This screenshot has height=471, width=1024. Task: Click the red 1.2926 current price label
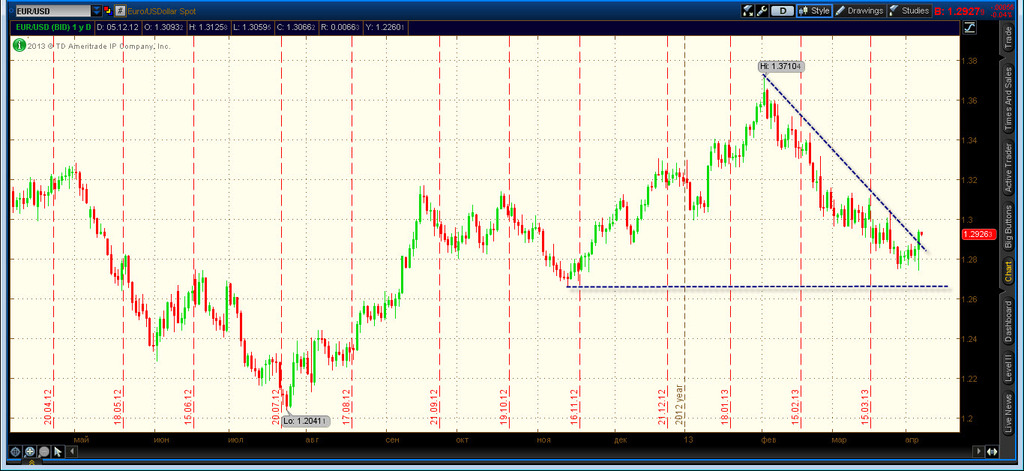(978, 234)
